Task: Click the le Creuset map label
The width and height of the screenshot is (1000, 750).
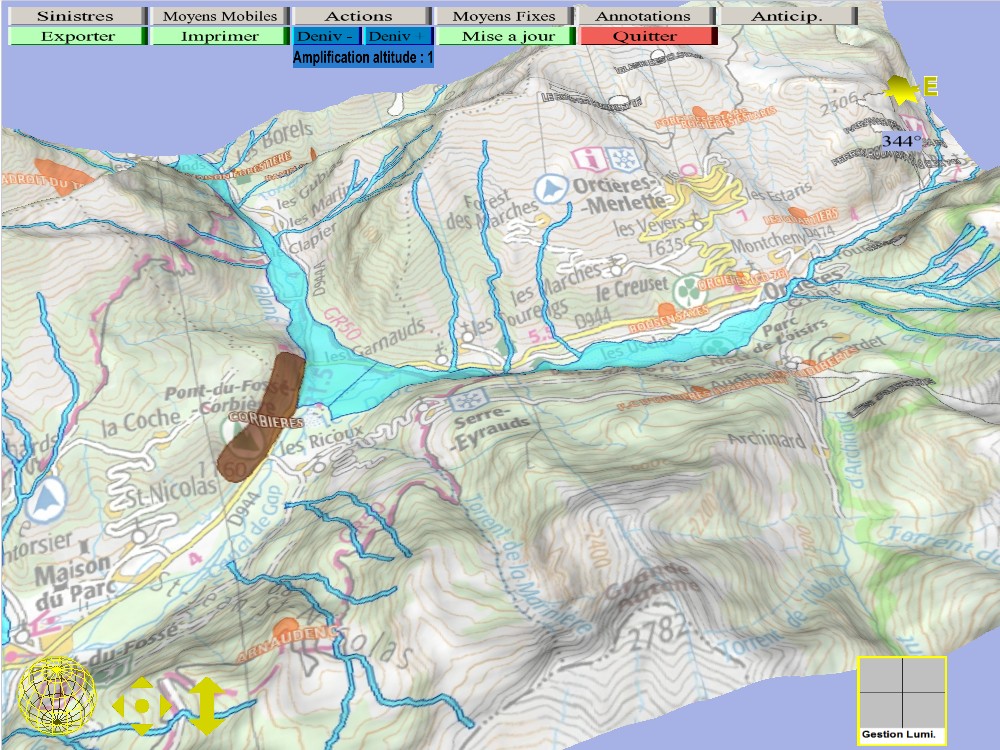Action: tap(631, 290)
